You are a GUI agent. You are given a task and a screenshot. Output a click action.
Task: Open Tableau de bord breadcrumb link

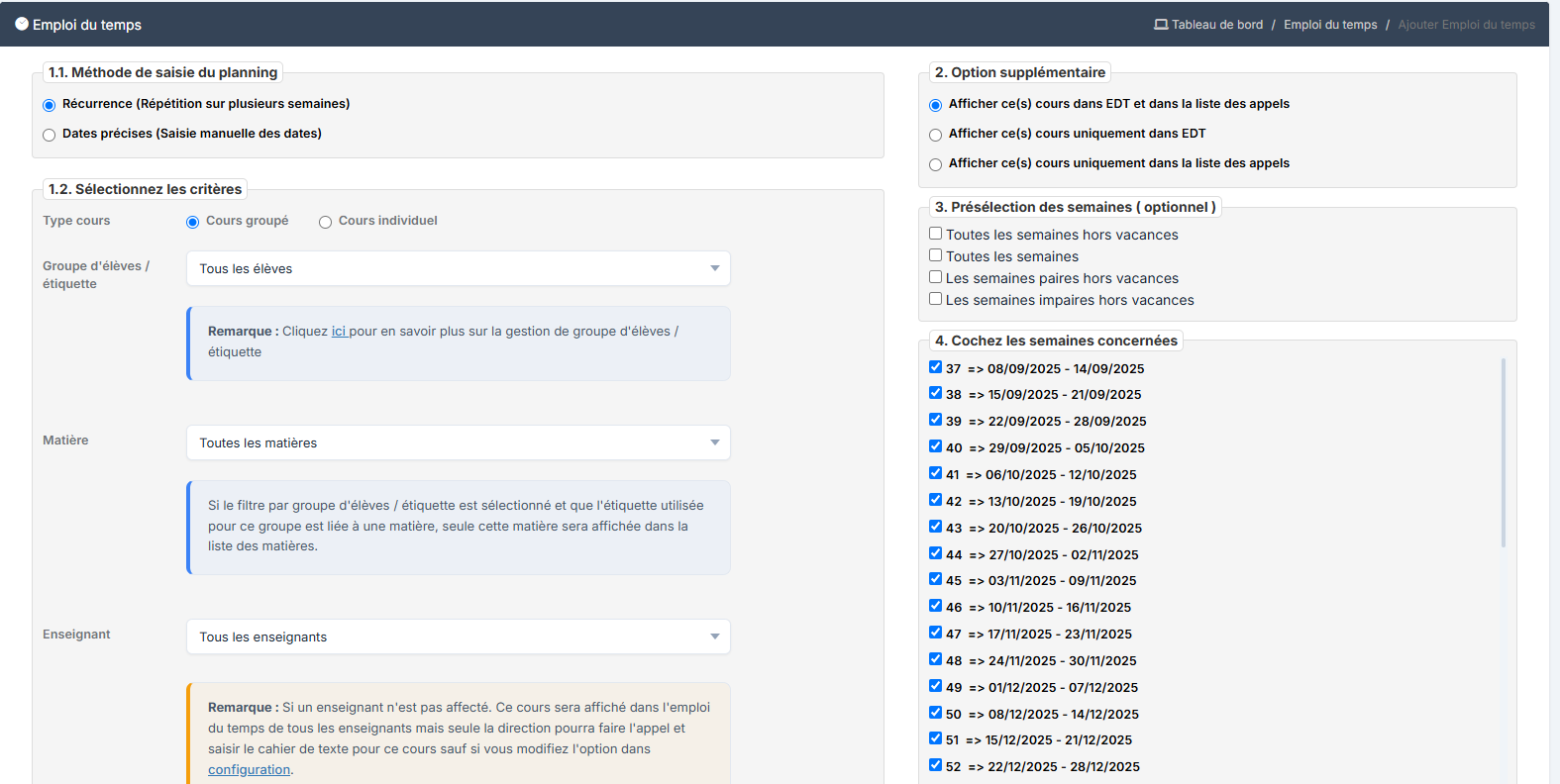click(x=1217, y=25)
